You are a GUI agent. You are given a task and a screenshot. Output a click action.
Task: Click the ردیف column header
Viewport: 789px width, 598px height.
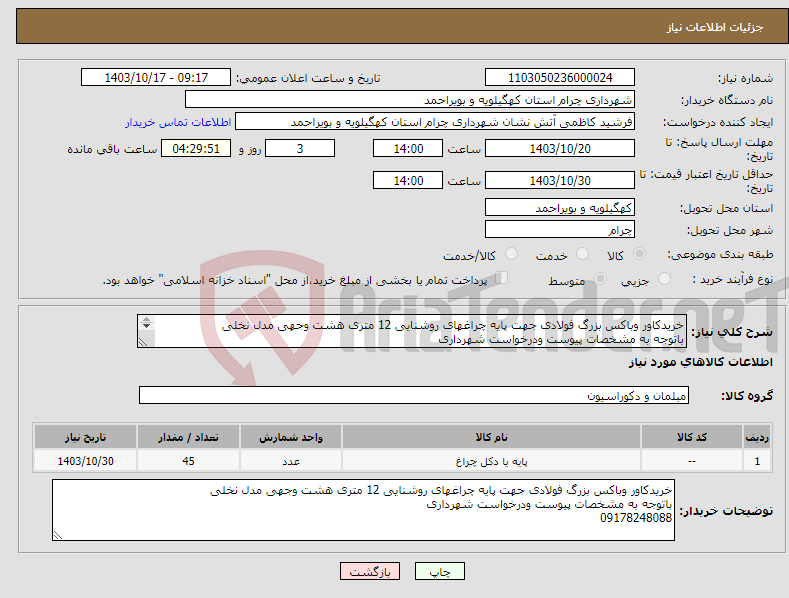757,437
